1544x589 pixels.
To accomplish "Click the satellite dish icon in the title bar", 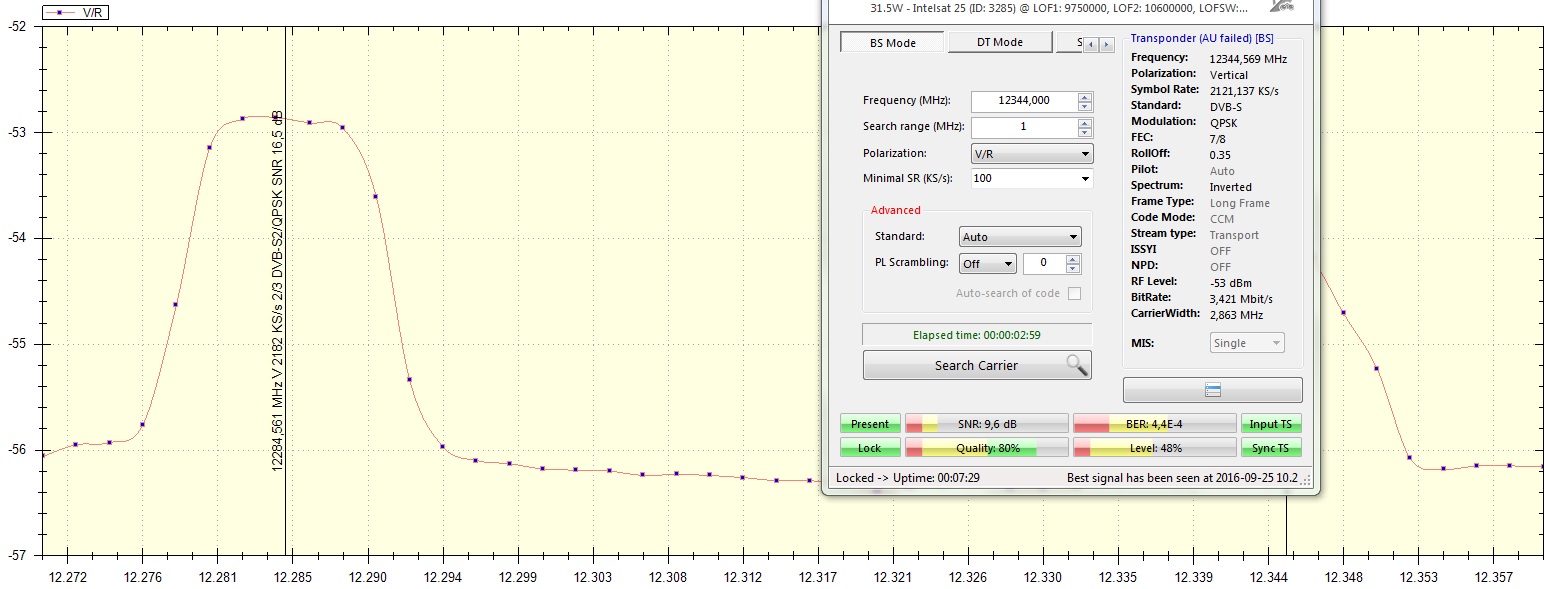I will [1281, 8].
